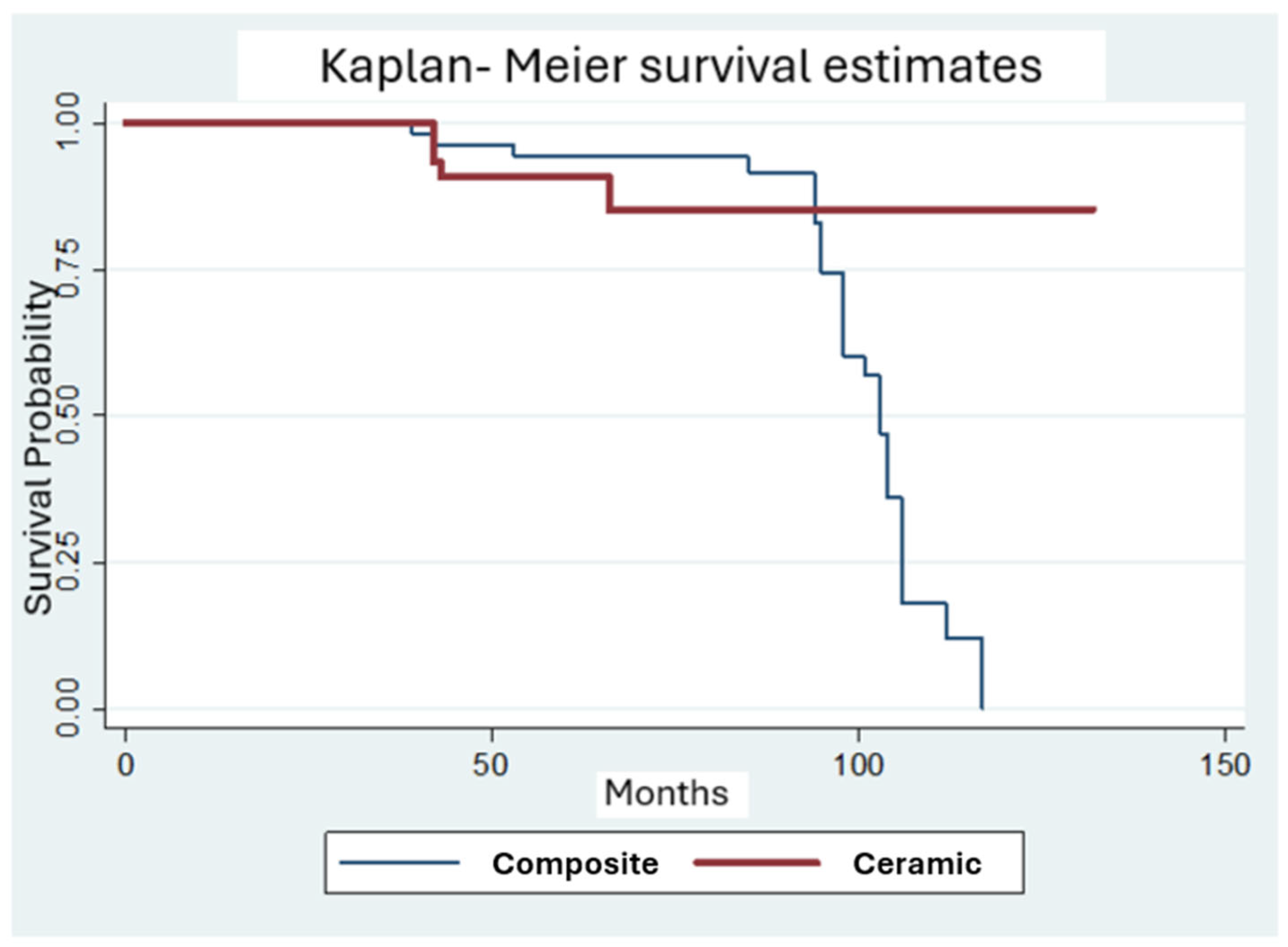Click the right end of the red Ceramic curve
This screenshot has width=1288, height=947.
click(x=1093, y=210)
